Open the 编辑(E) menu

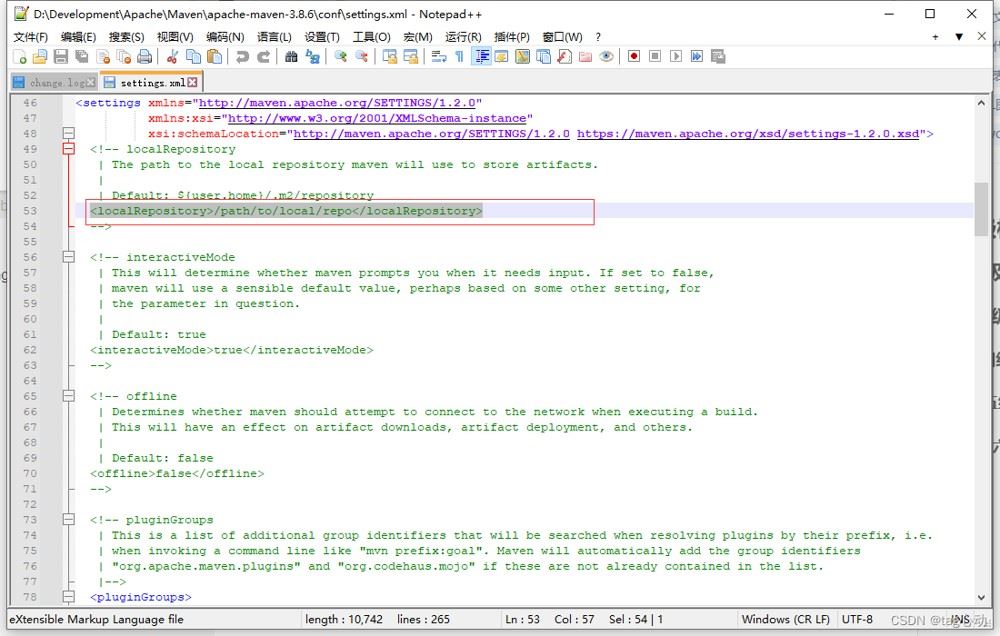click(x=78, y=37)
